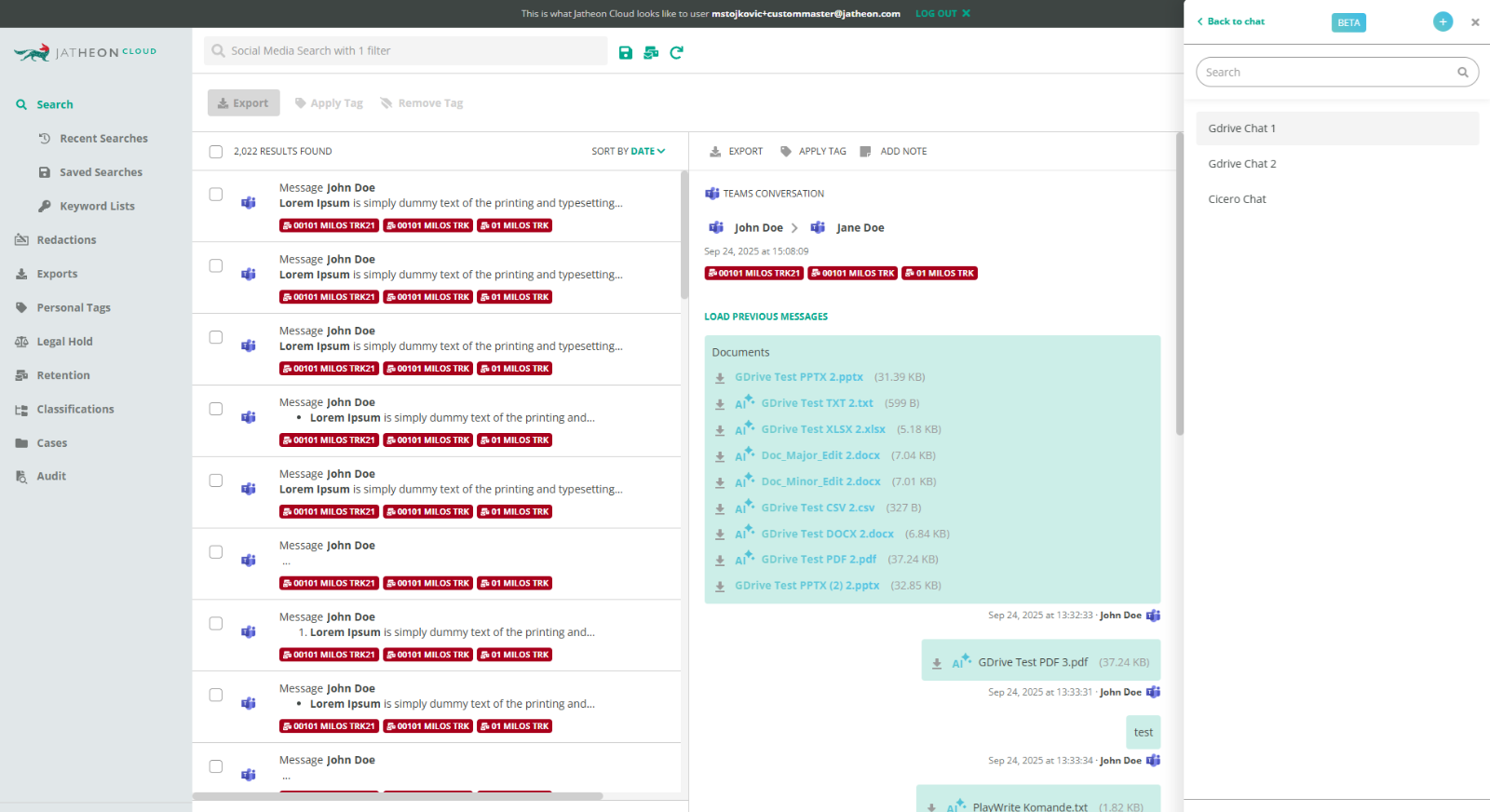The height and width of the screenshot is (812, 1490).
Task: Click the chat Search input field
Action: pos(1327,73)
